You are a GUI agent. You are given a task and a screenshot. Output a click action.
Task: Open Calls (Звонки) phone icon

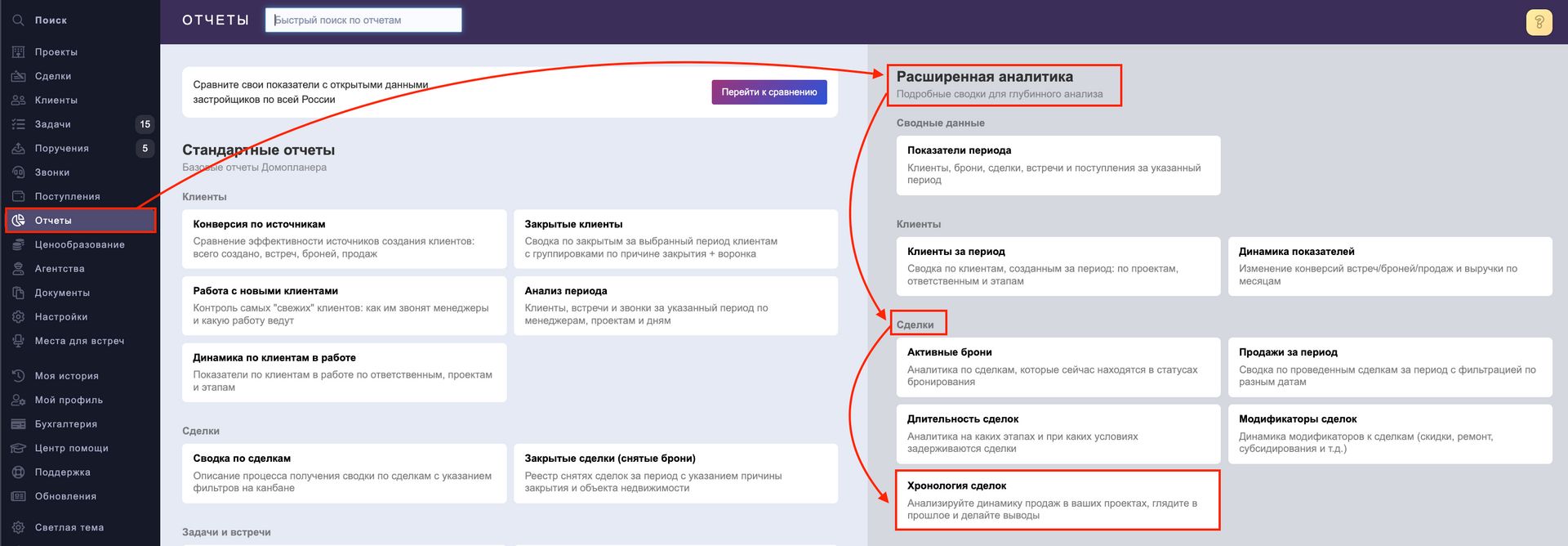click(x=19, y=172)
